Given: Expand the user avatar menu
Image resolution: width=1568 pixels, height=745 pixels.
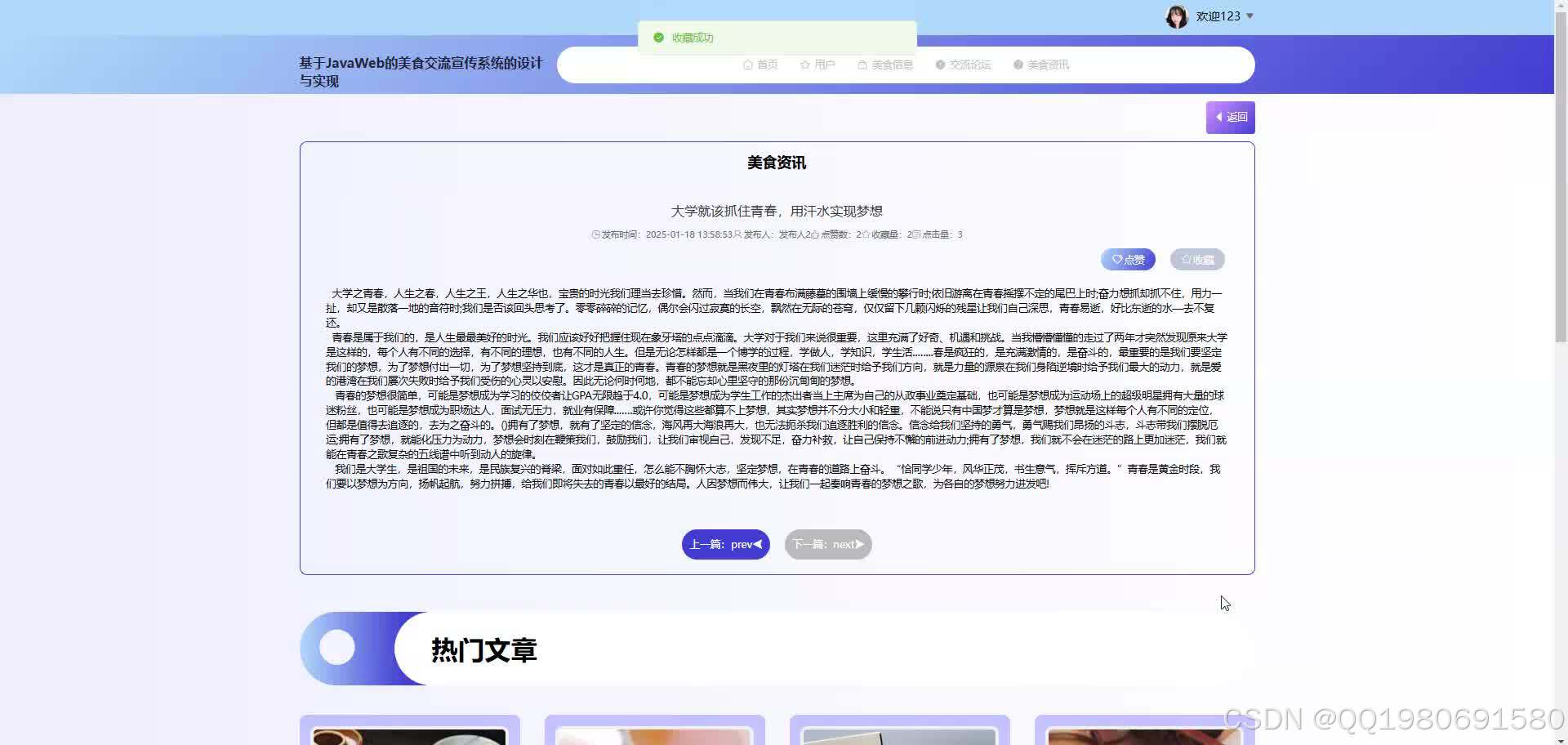Looking at the screenshot, I should (x=1177, y=16).
